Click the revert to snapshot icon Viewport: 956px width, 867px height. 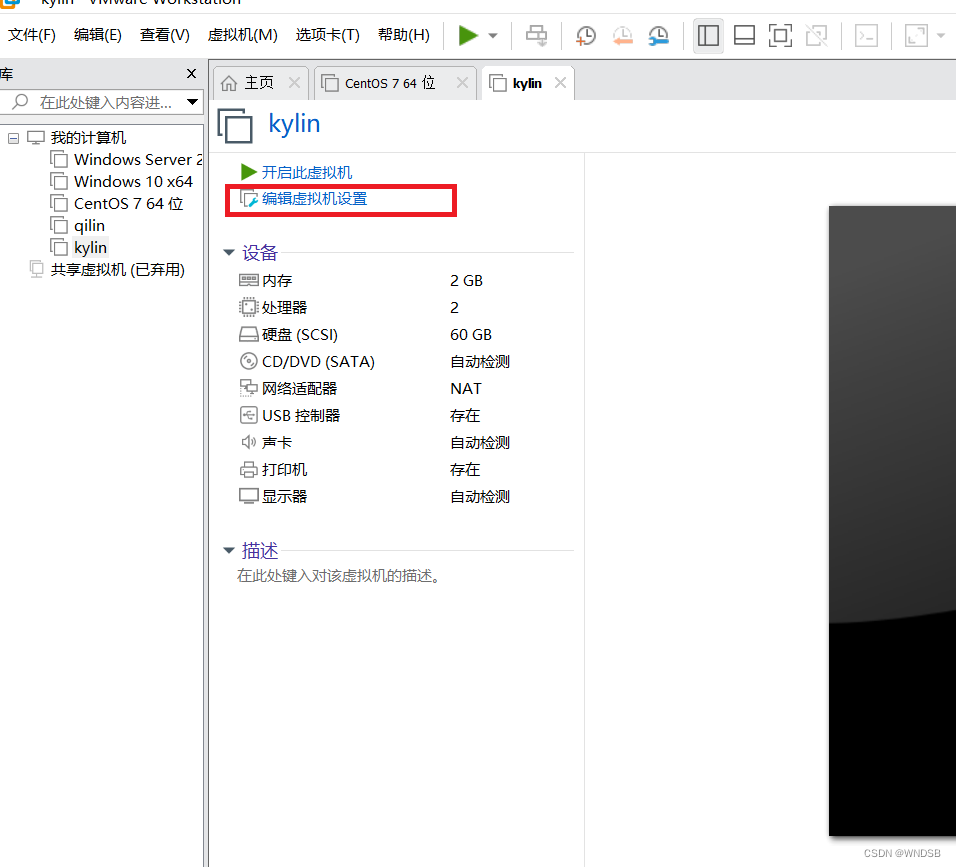click(622, 35)
